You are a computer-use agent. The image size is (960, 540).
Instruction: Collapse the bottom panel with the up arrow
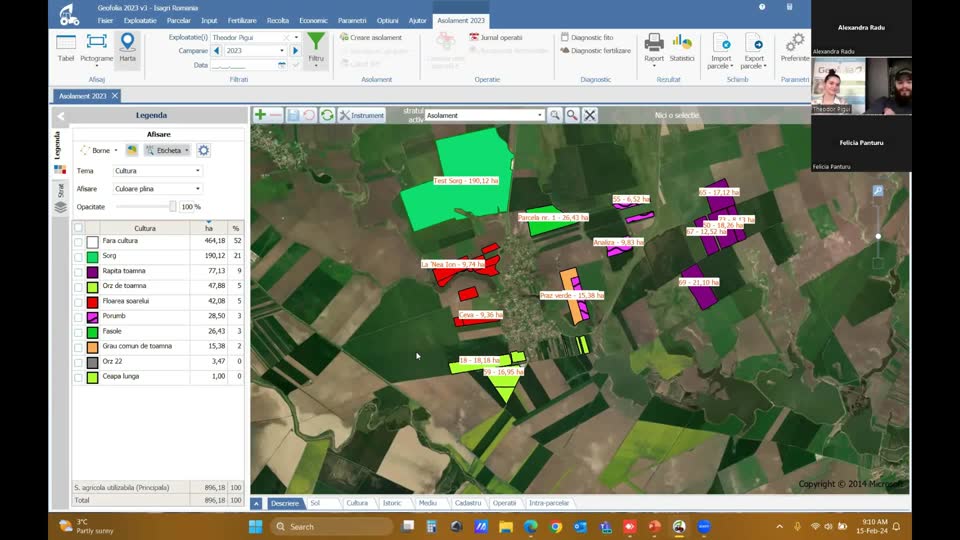(x=256, y=503)
